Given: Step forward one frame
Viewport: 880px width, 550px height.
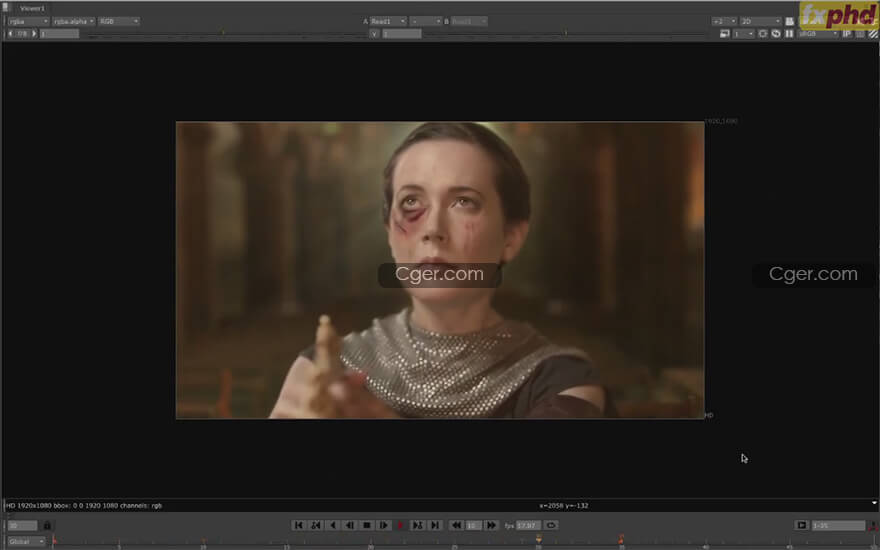Looking at the screenshot, I should tap(384, 525).
